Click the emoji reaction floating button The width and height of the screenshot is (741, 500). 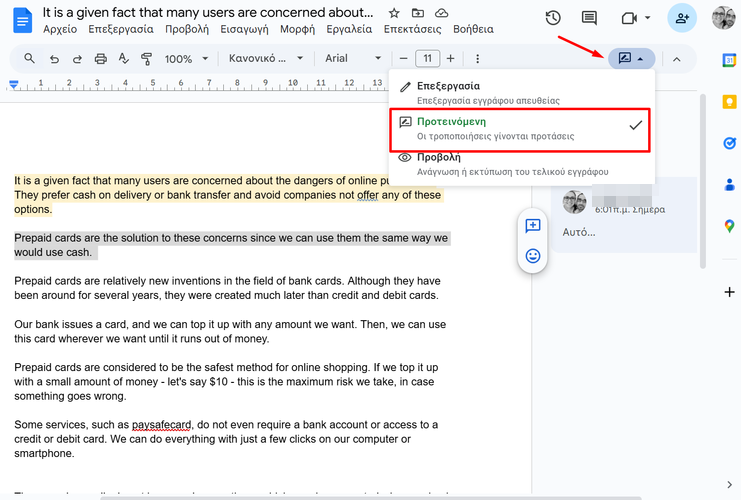coord(533,256)
